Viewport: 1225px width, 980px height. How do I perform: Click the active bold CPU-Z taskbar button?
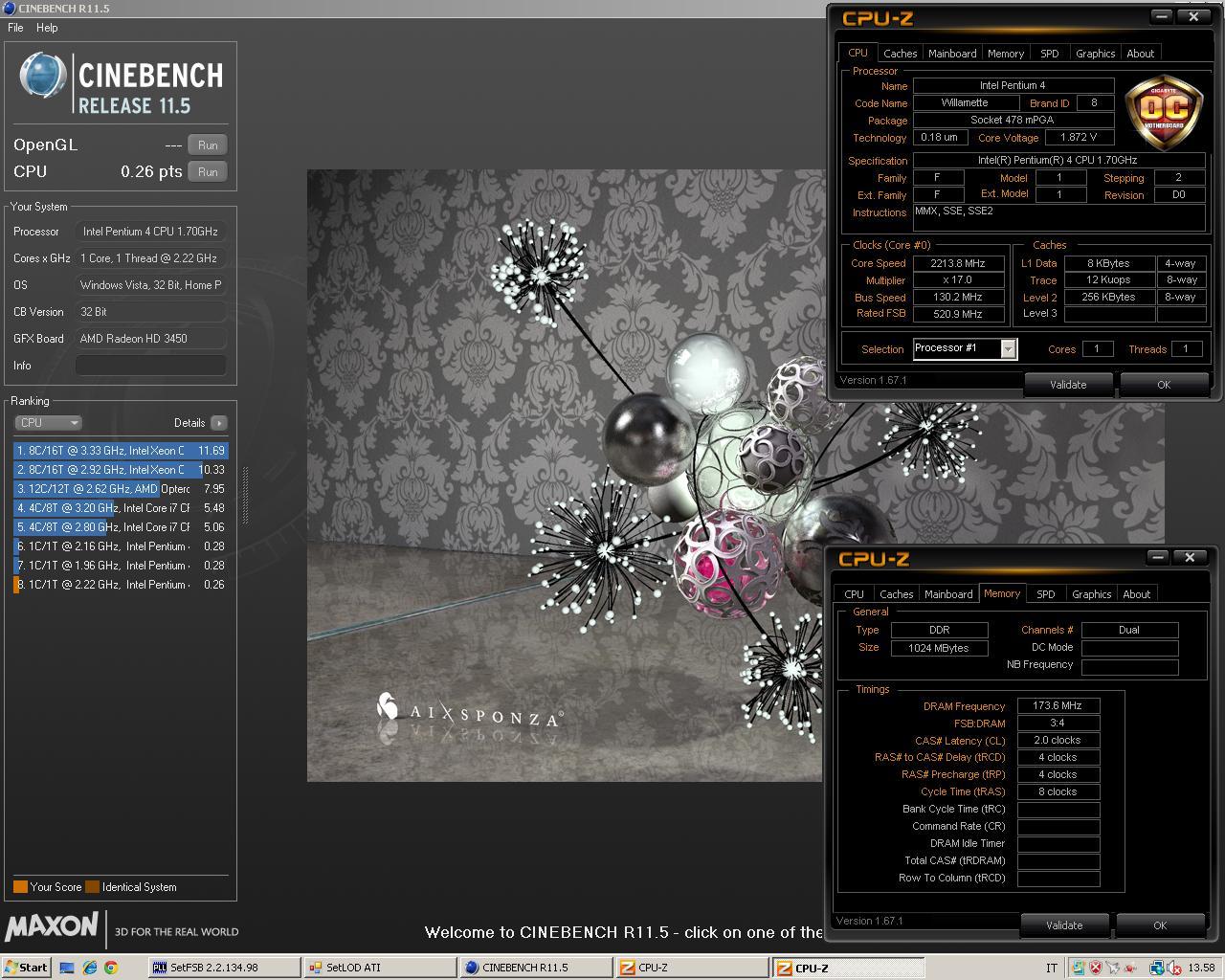[x=848, y=968]
